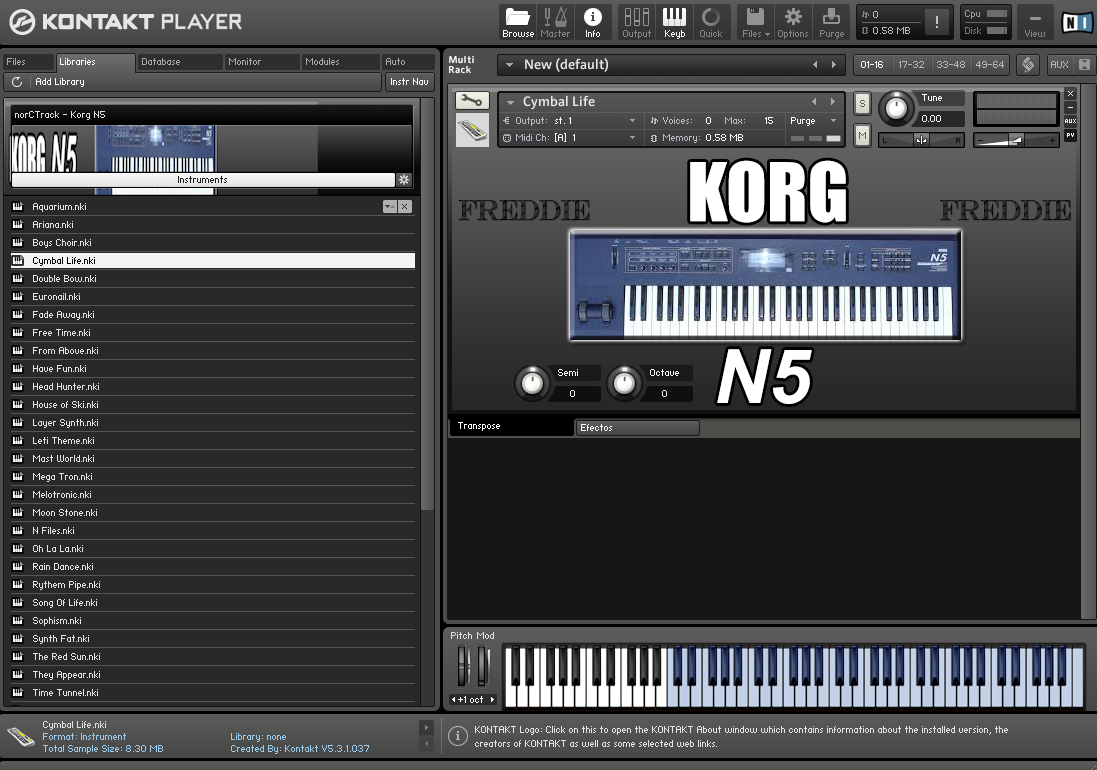Open instrument edit mode with wrench icon
Screen dimensions: 1097x770
472,100
